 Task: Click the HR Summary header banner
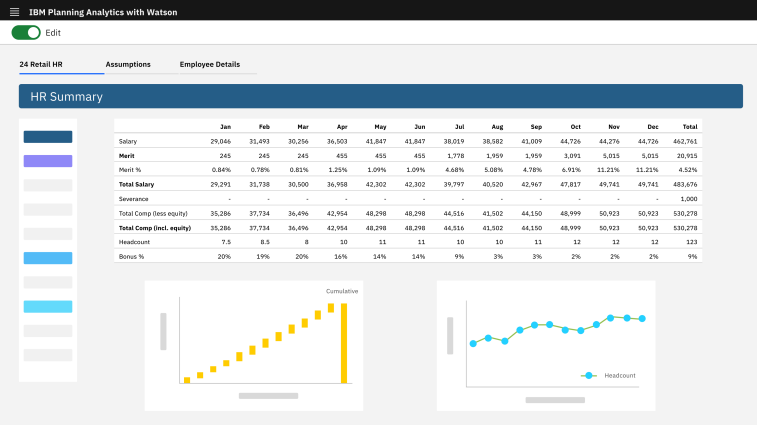(x=381, y=96)
